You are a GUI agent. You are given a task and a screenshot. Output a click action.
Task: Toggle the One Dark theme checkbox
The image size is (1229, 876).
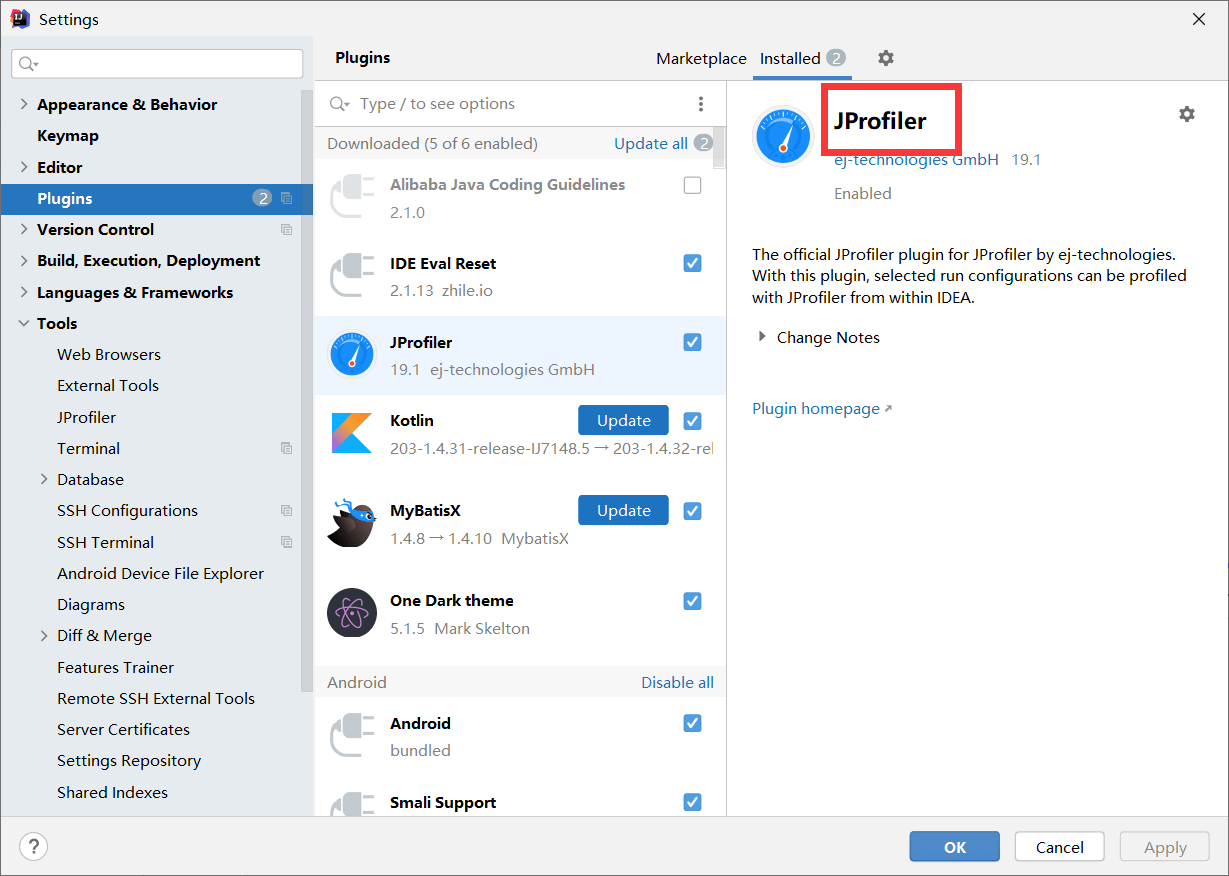(x=692, y=600)
